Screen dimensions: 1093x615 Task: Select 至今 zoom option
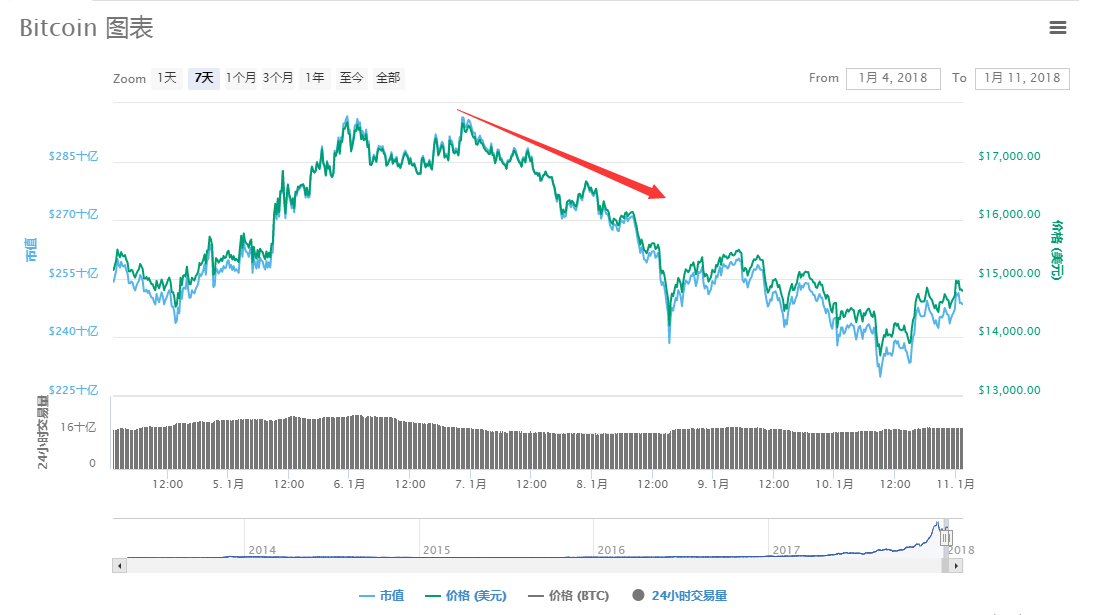pos(351,78)
